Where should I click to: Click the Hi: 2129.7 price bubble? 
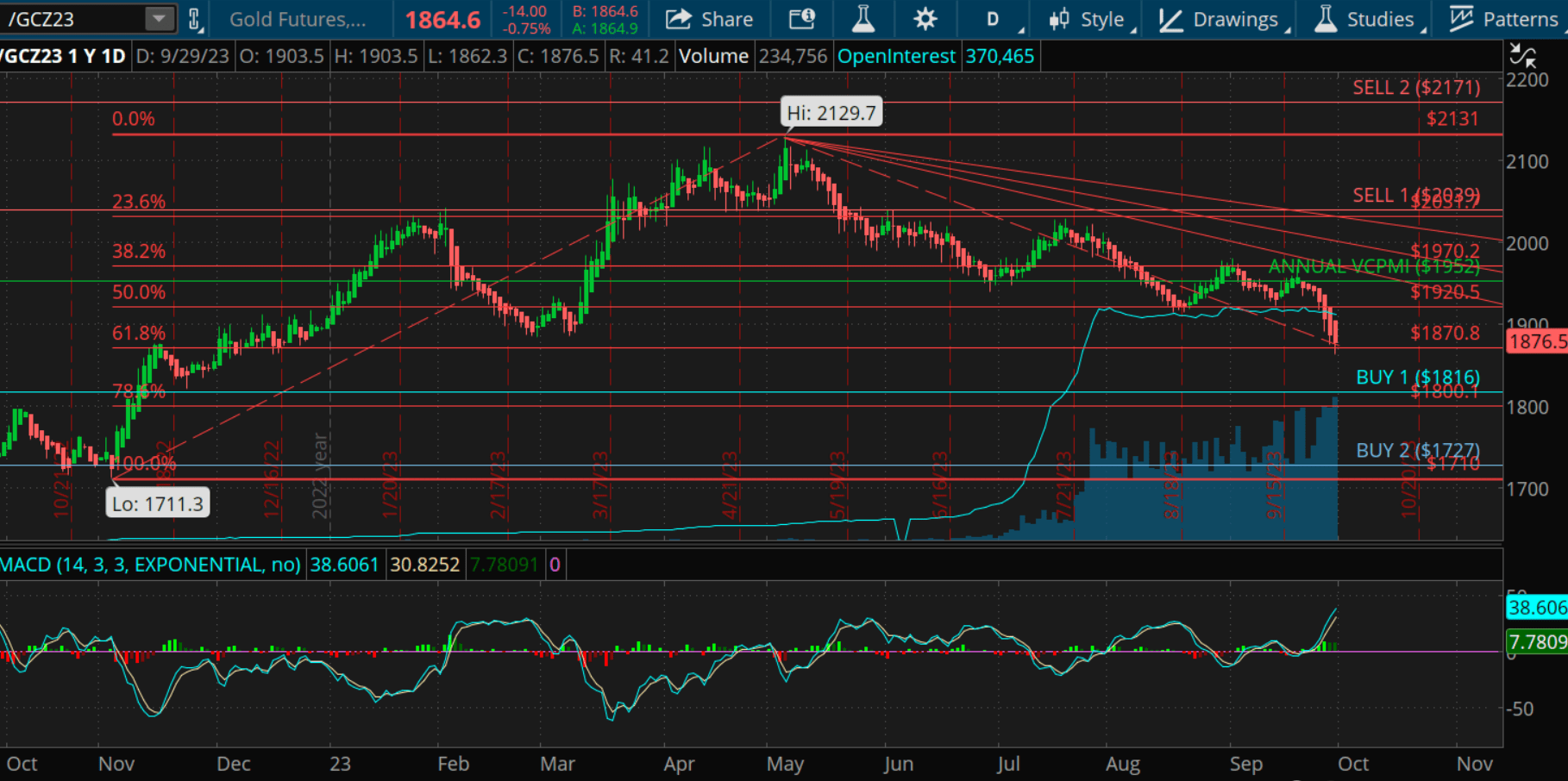(831, 113)
